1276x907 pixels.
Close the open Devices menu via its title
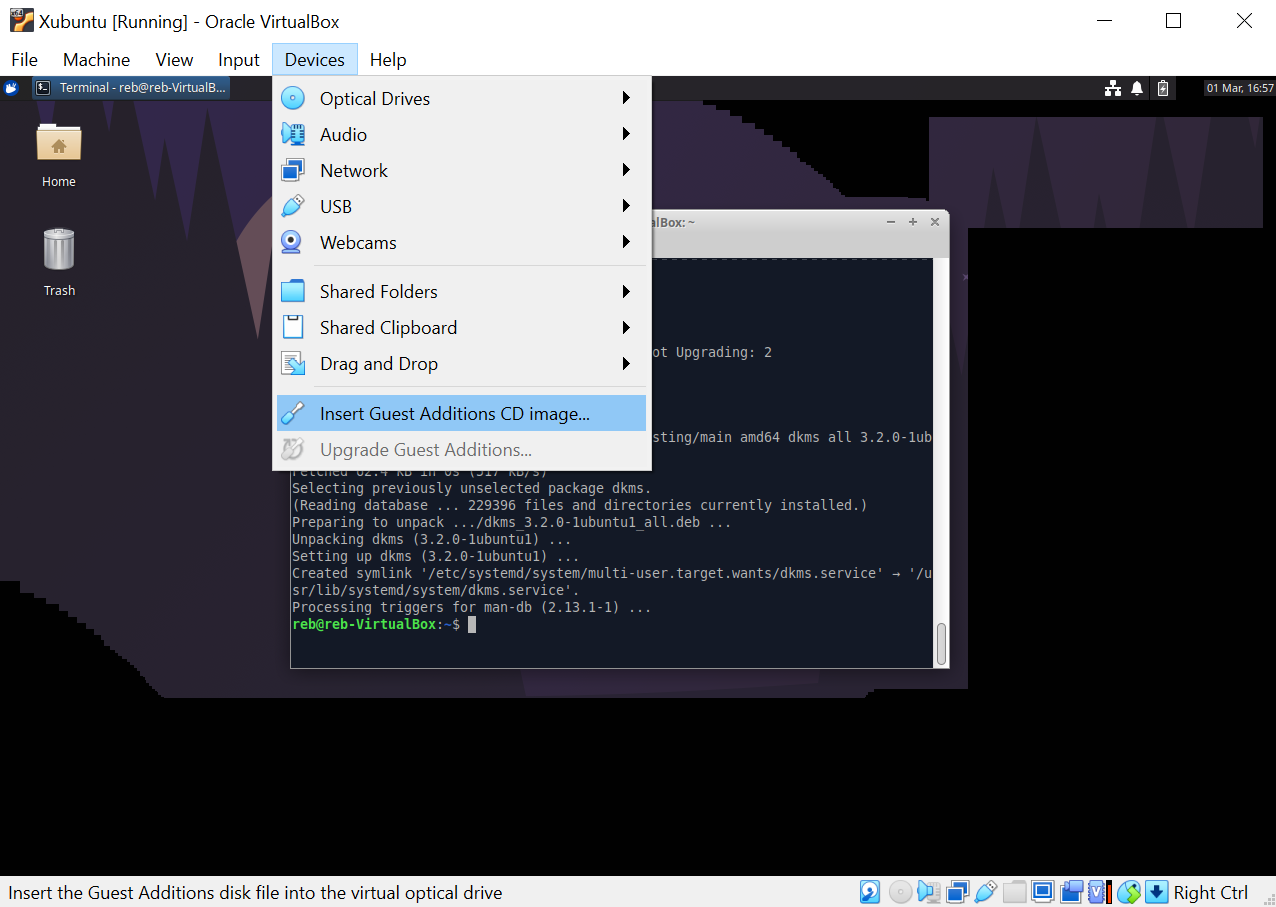coord(314,60)
